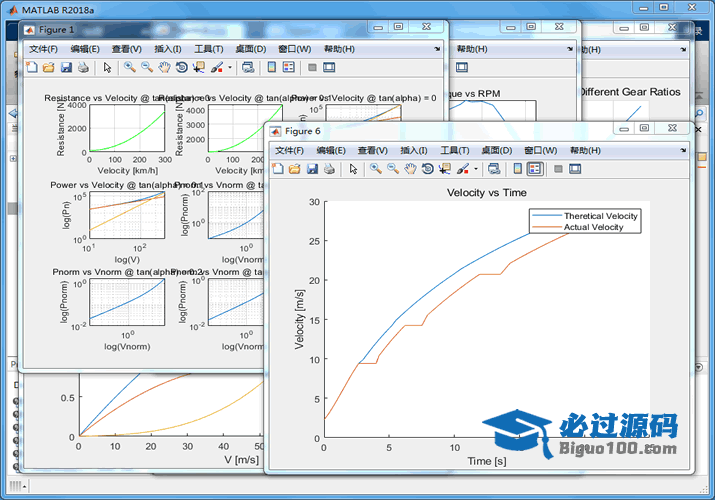Open 文件(F) menu in Figure 1
The width and height of the screenshot is (715, 500).
tap(44, 48)
